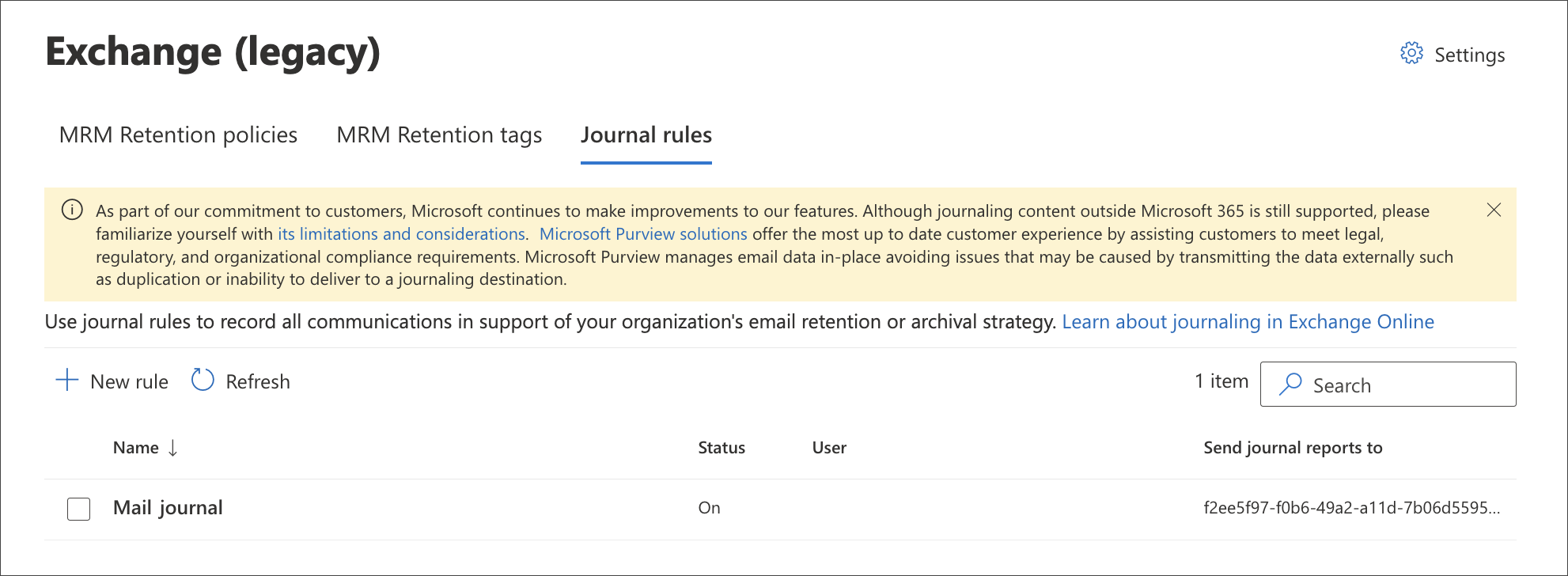1568x576 pixels.
Task: Click the plus icon for New rule
Action: click(x=67, y=381)
